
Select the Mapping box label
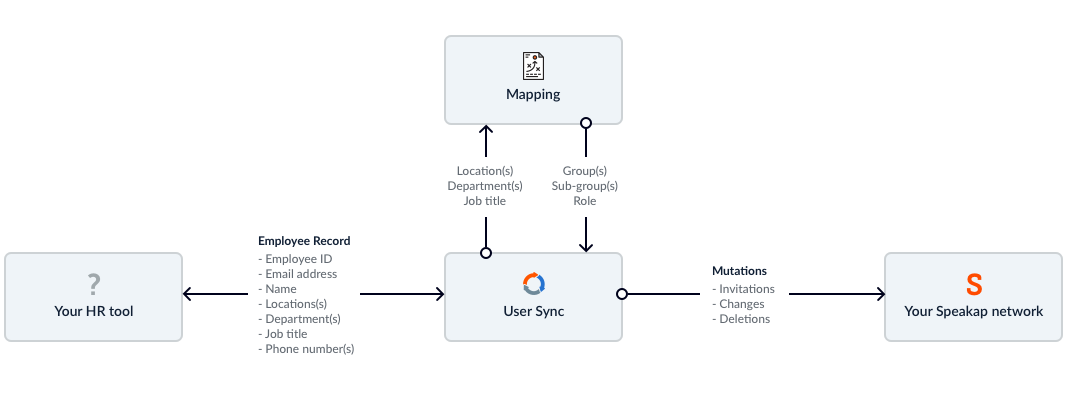[x=533, y=94]
